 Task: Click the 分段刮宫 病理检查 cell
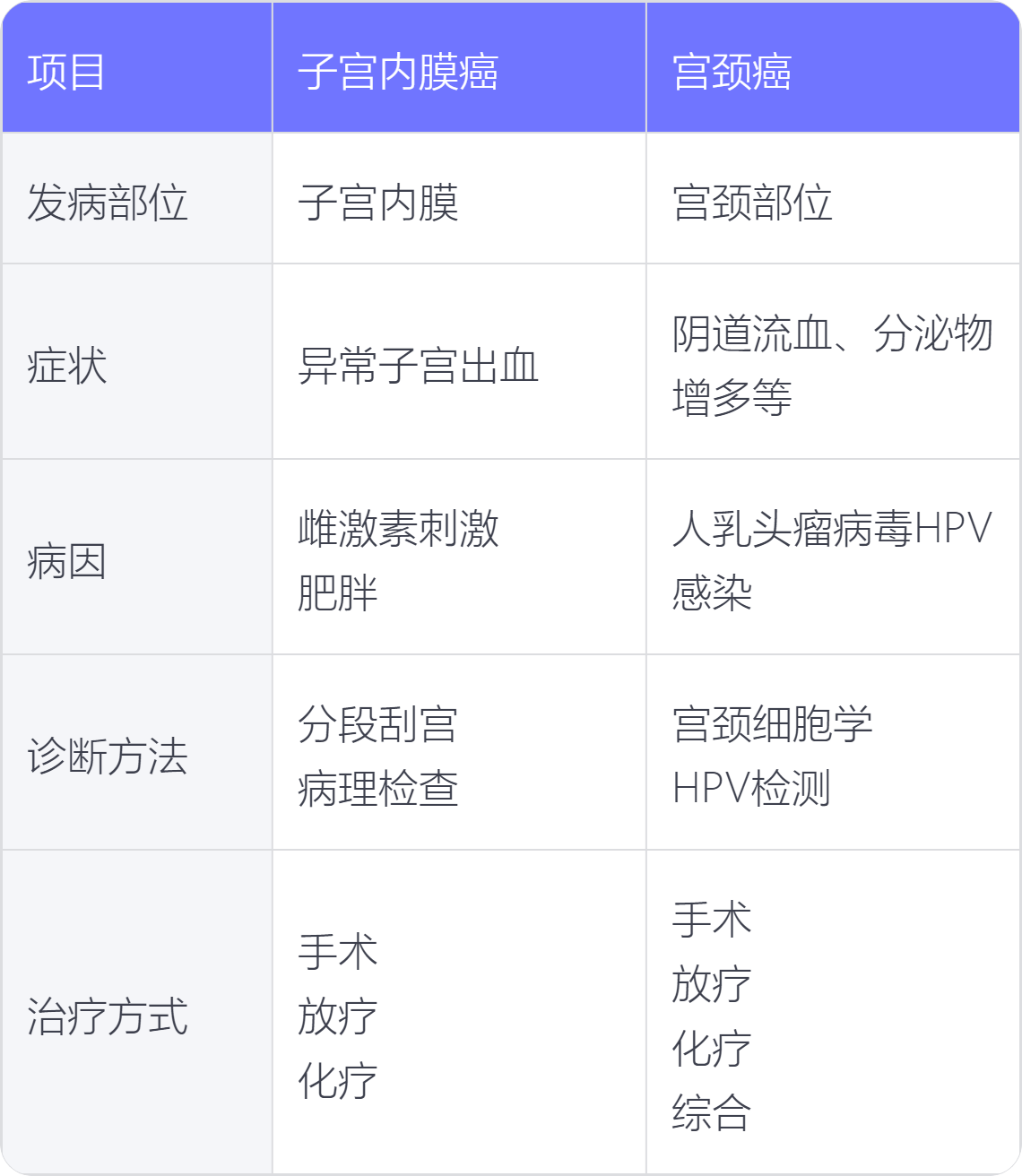pos(459,753)
